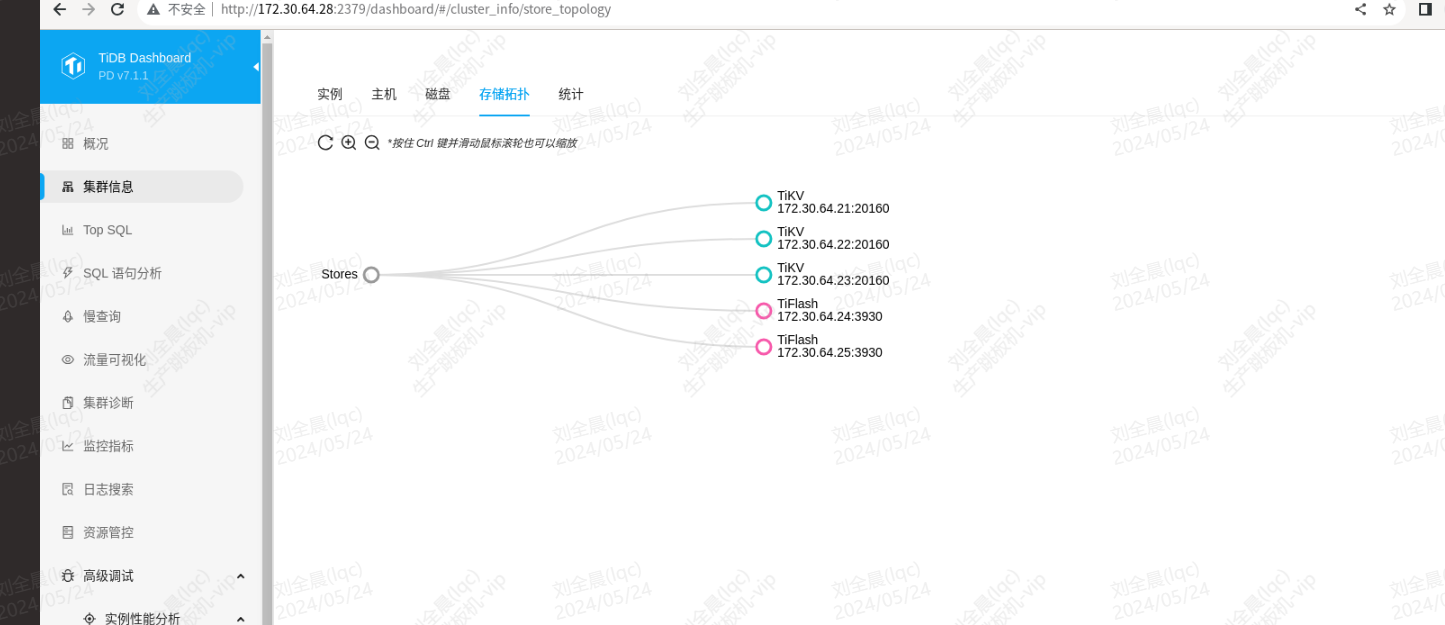Click the share icon in address bar

(1360, 10)
